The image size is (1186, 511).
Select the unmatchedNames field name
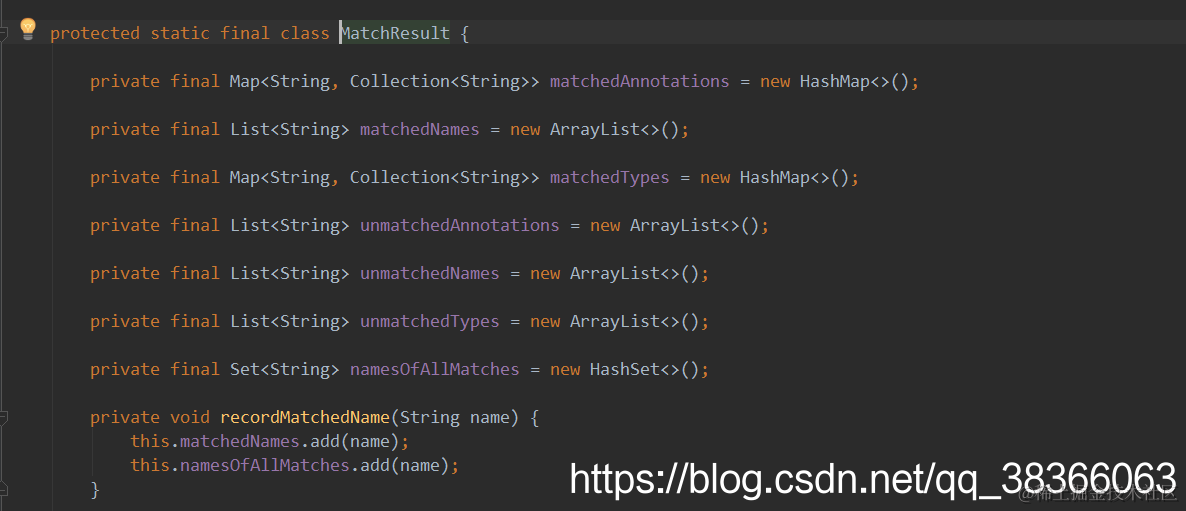point(430,274)
